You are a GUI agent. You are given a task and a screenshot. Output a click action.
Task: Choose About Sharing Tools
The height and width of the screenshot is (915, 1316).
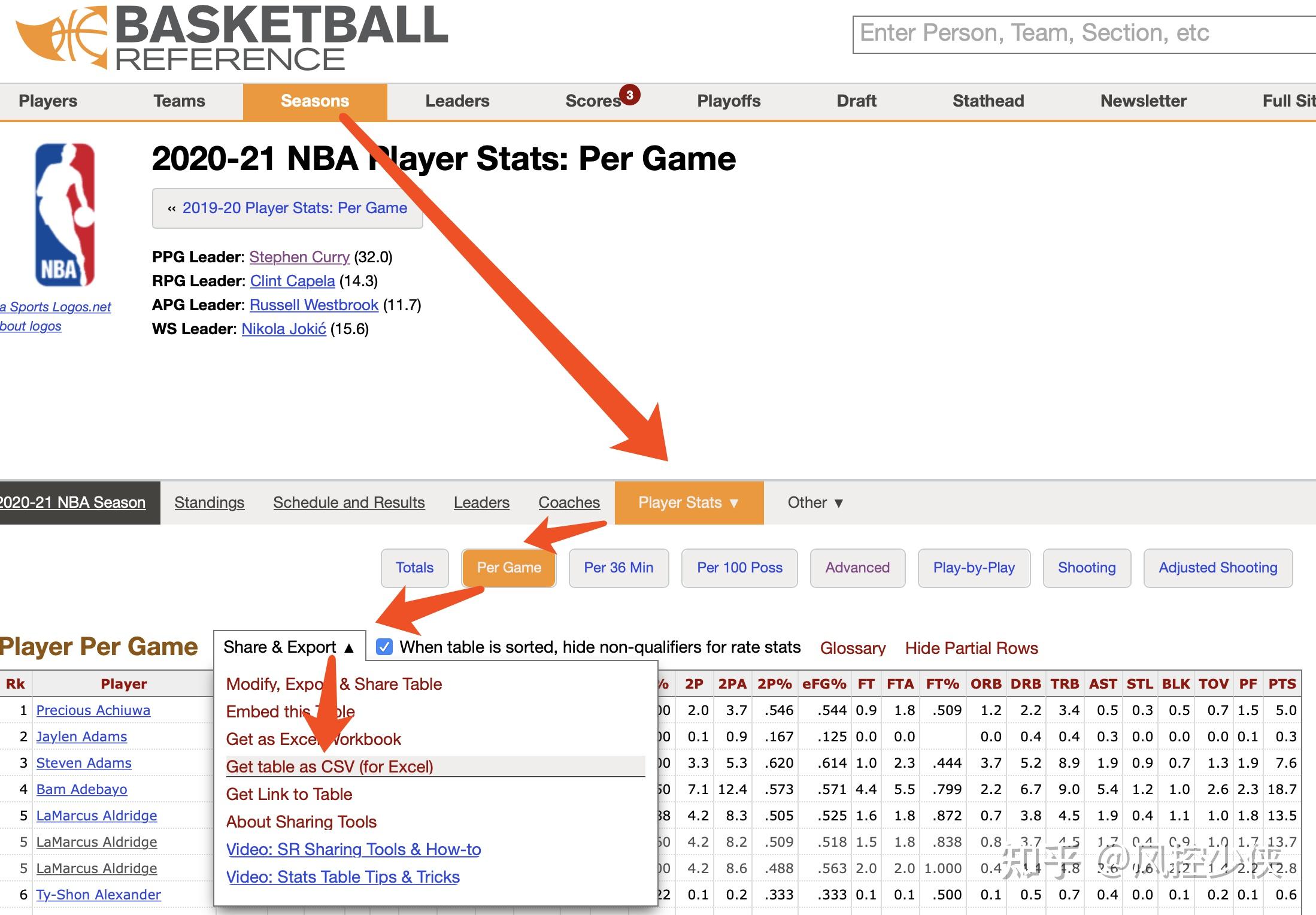[301, 822]
